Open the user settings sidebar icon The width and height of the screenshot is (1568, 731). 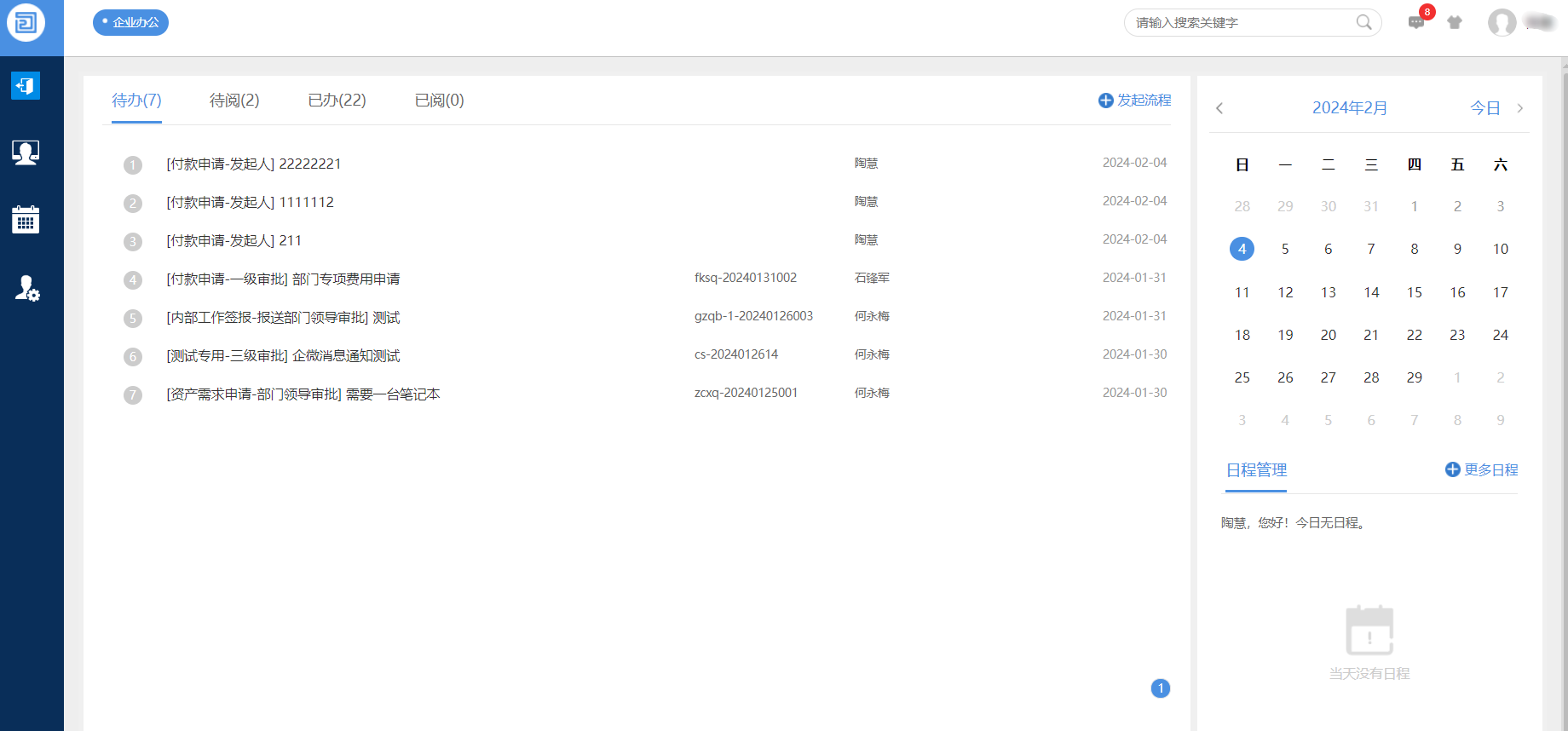[x=27, y=288]
